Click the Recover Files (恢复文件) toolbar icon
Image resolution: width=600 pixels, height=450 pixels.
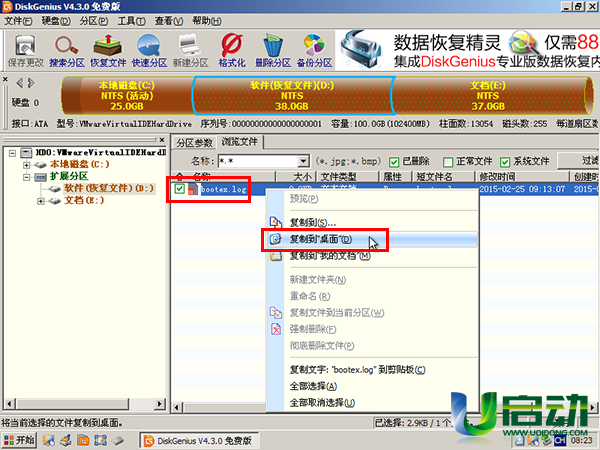pos(108,51)
